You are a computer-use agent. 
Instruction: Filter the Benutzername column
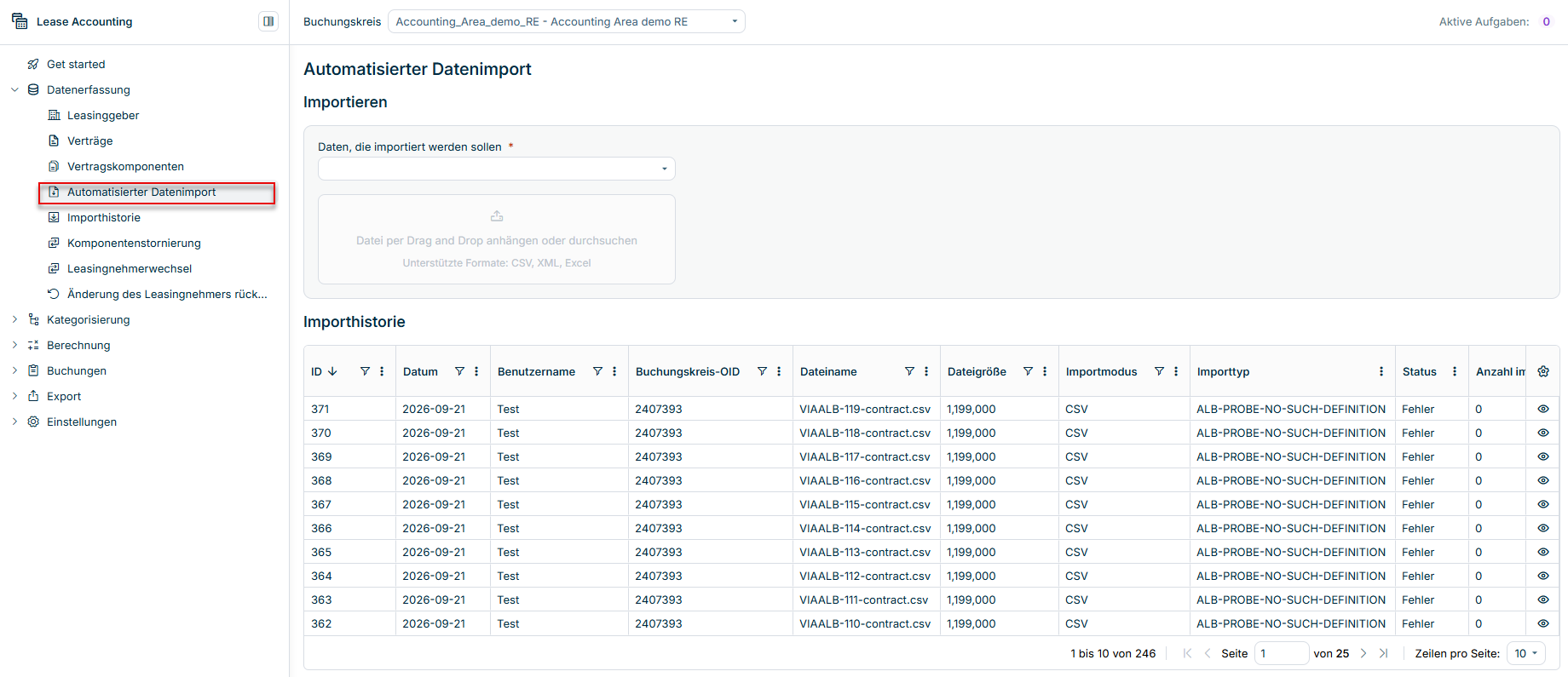[x=597, y=371]
